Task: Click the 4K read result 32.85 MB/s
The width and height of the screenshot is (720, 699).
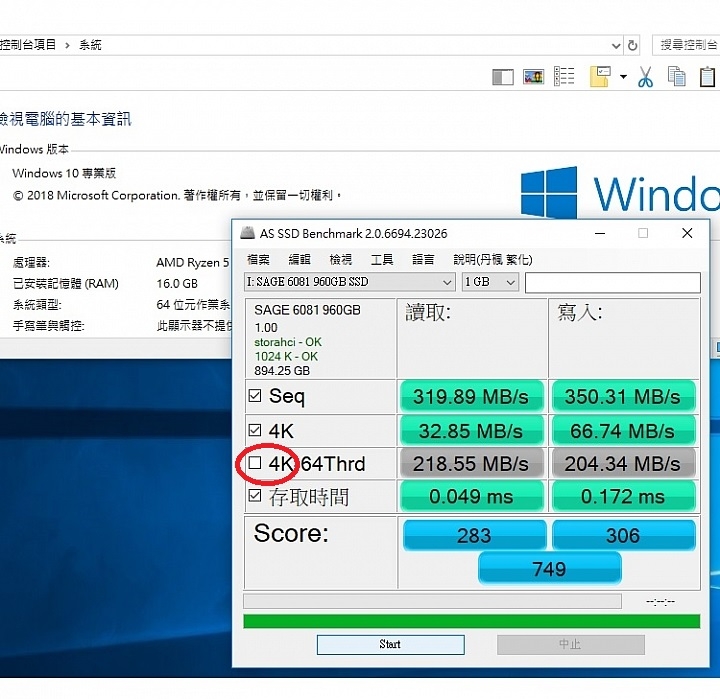Action: 472,431
